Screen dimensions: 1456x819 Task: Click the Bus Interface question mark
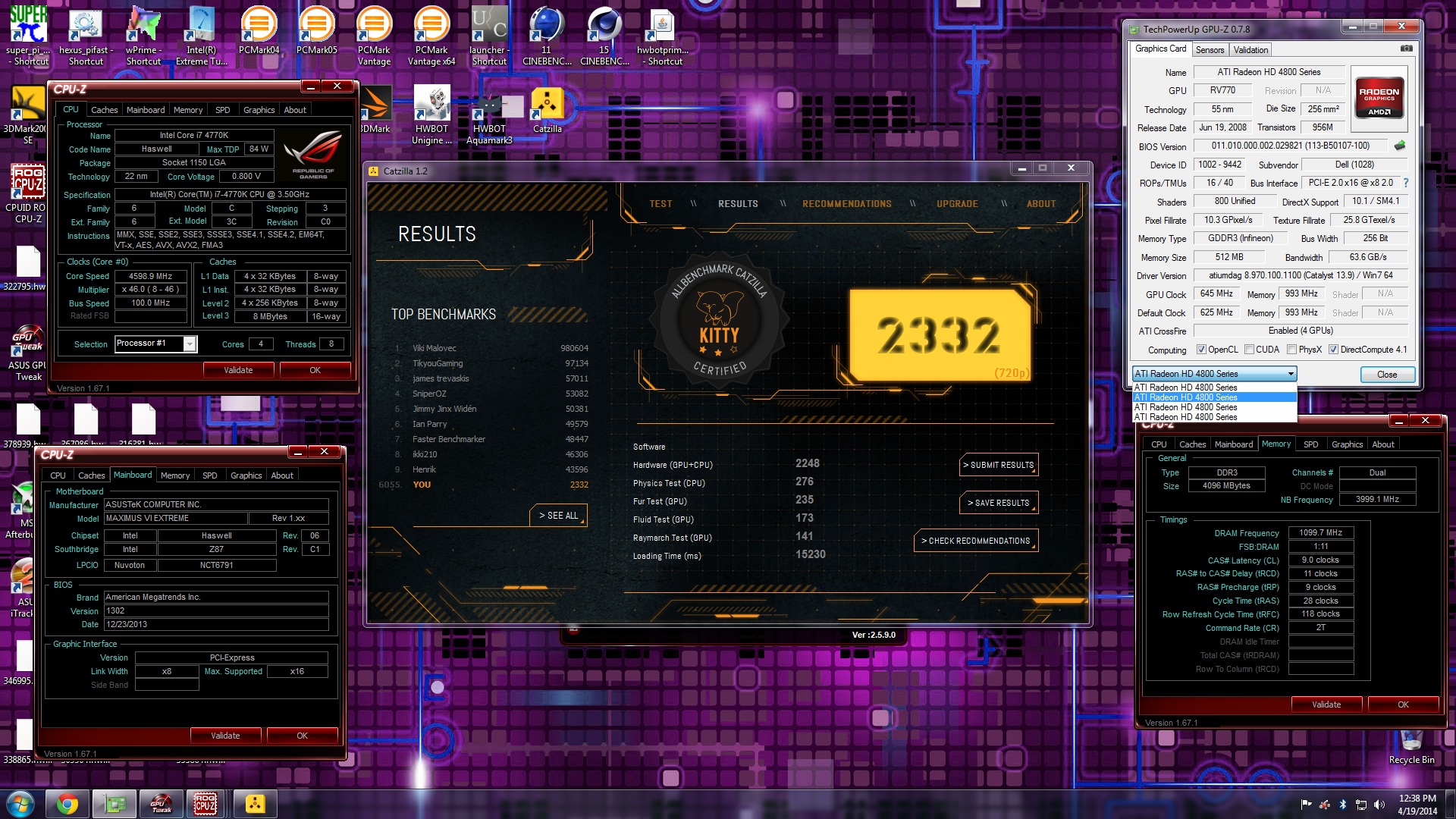point(1406,183)
